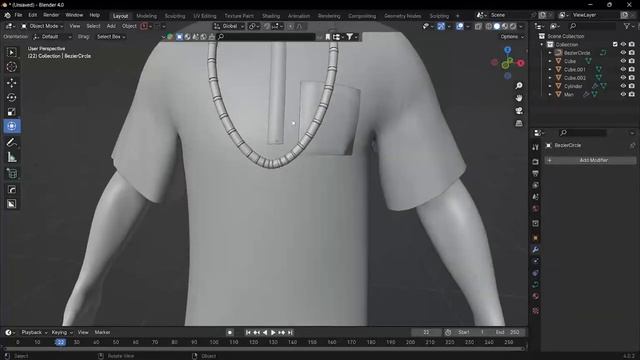Toggle camera view gizmo icon

click(519, 111)
